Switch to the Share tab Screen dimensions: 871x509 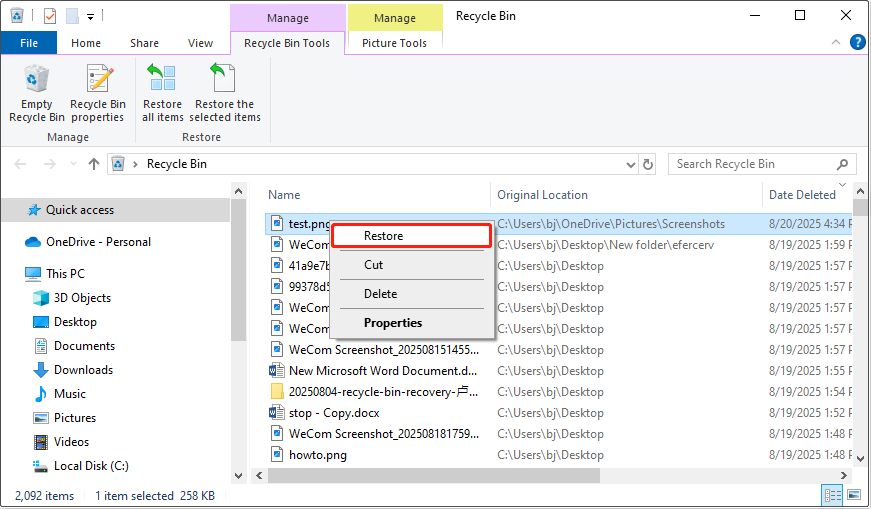[144, 43]
